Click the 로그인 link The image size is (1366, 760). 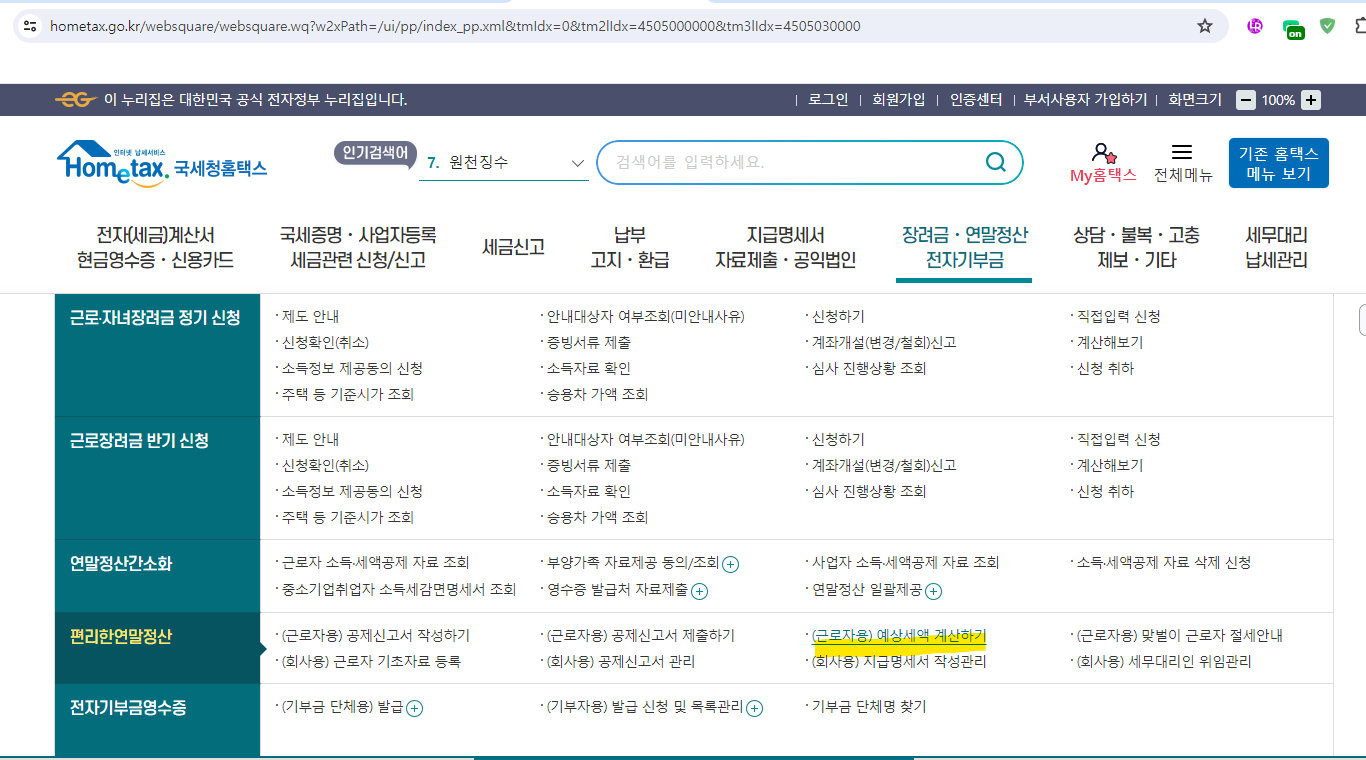point(828,100)
